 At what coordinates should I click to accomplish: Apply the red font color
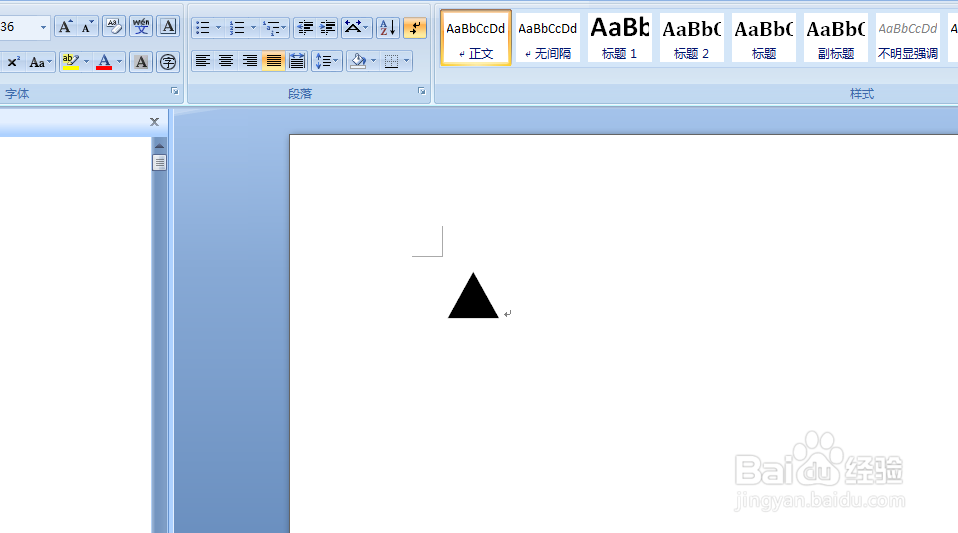click(104, 62)
